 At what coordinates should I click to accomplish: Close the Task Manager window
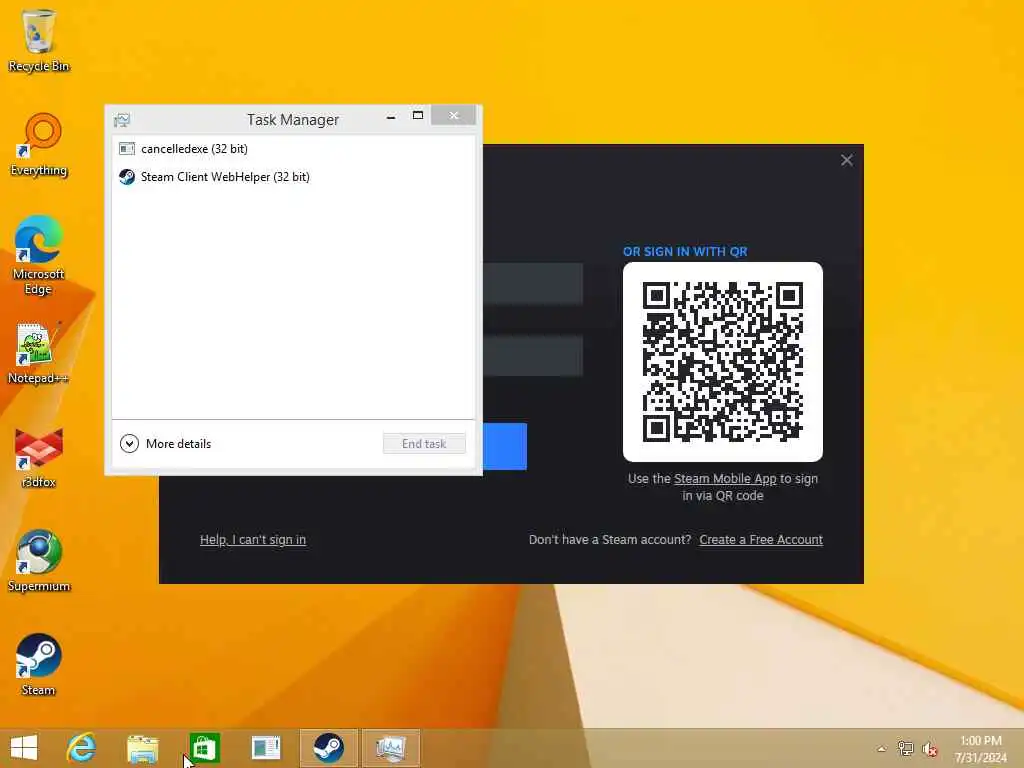[x=454, y=116]
